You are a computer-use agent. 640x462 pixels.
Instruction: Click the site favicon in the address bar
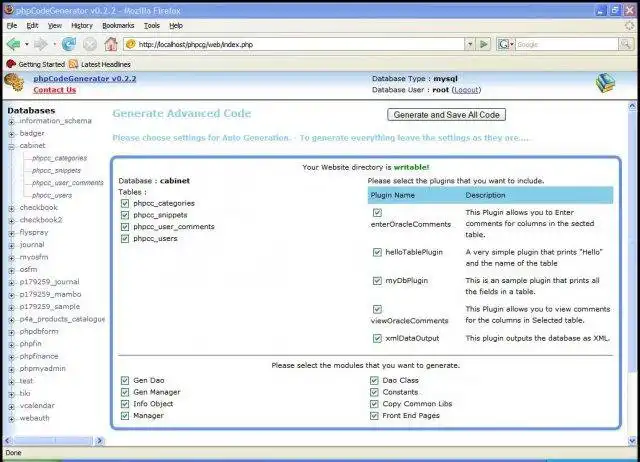tap(131, 44)
